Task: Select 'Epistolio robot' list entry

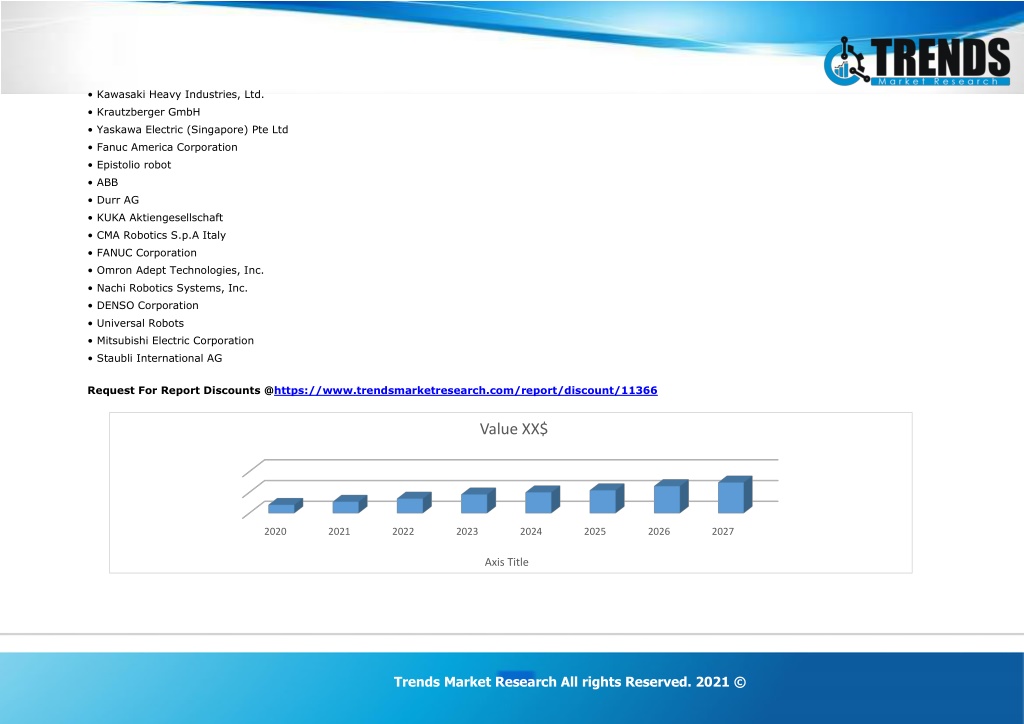Action: point(134,165)
